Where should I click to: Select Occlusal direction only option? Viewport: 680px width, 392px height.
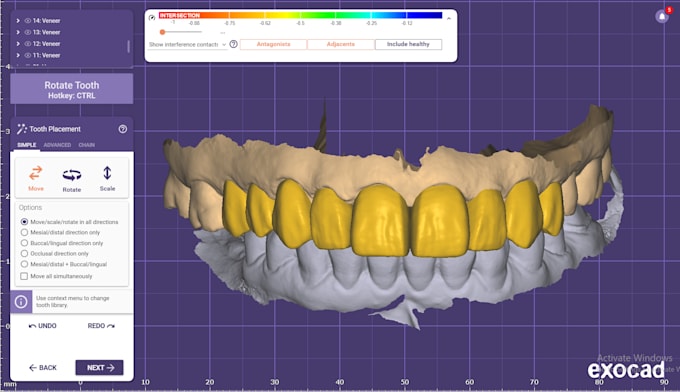pyautogui.click(x=24, y=254)
